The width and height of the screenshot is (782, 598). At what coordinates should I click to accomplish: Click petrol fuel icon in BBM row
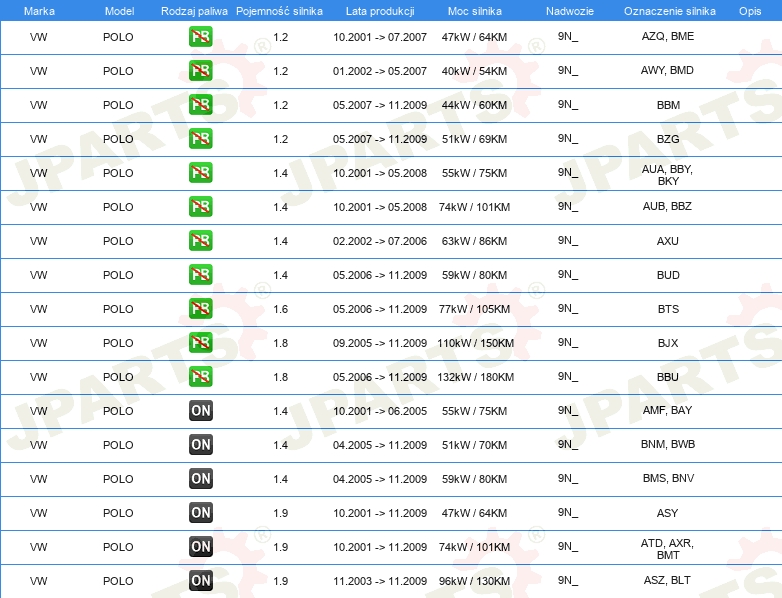(200, 104)
